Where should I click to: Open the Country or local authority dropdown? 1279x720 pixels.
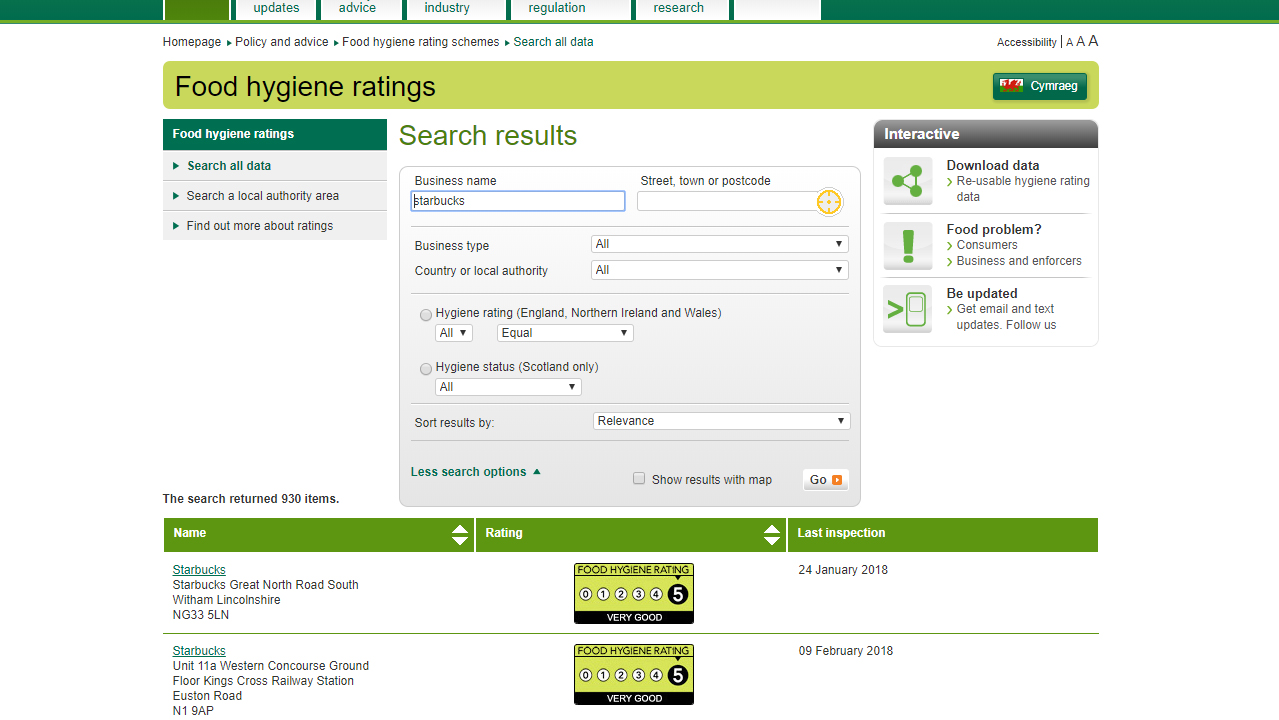[719, 270]
